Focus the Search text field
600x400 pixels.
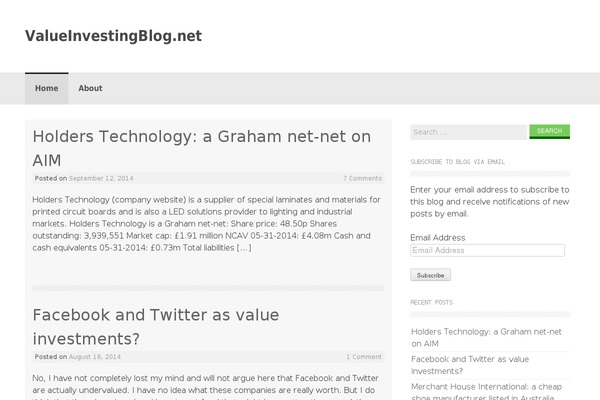click(x=469, y=132)
